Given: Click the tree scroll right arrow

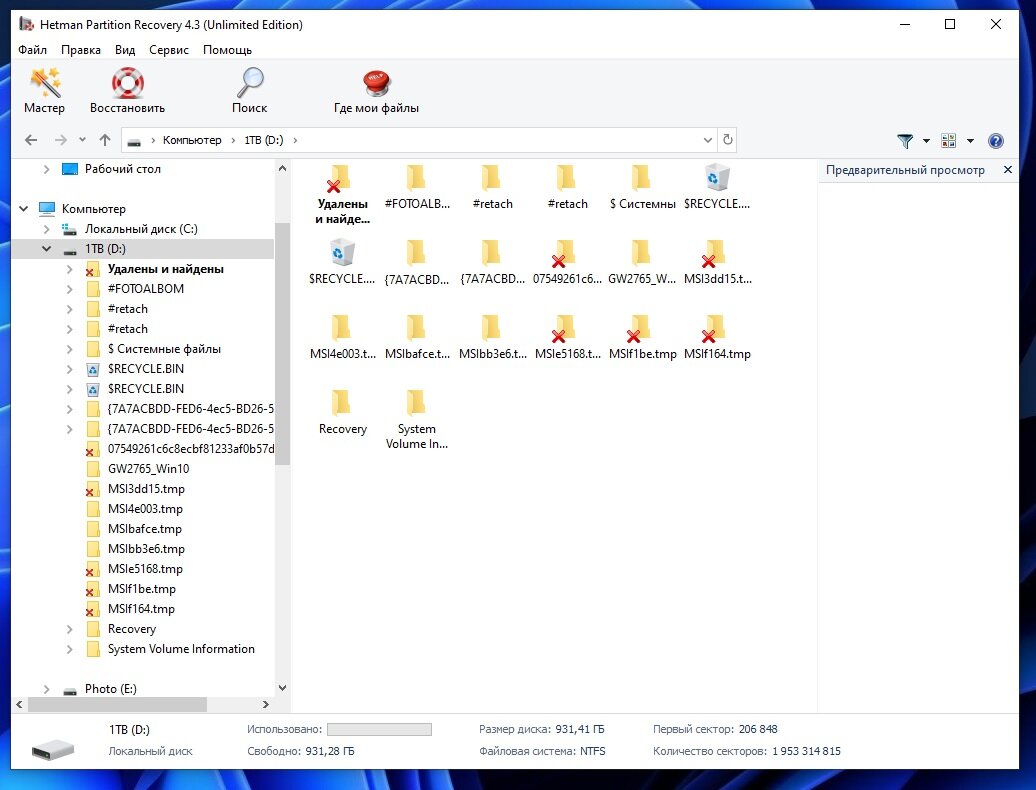Looking at the screenshot, I should (x=266, y=705).
